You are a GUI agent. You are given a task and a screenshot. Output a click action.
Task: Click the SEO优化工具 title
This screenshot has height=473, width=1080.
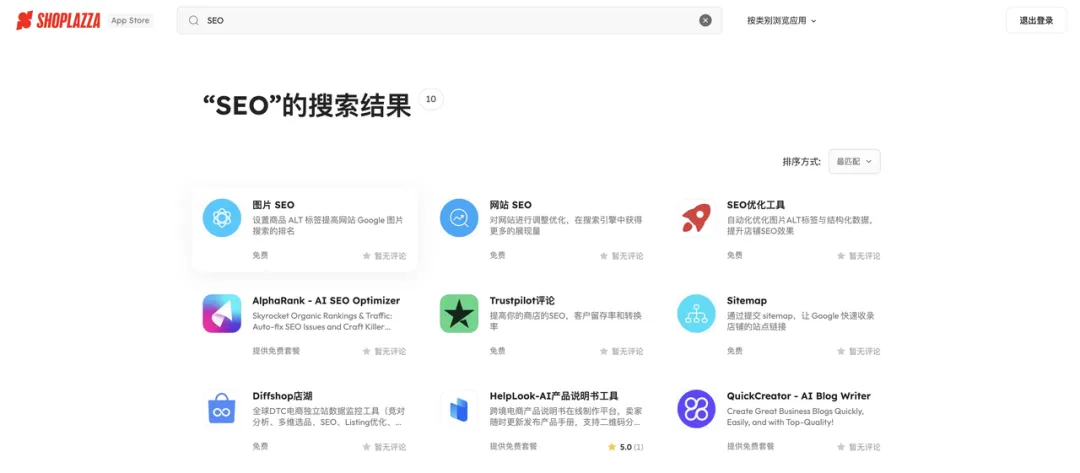click(x=756, y=205)
